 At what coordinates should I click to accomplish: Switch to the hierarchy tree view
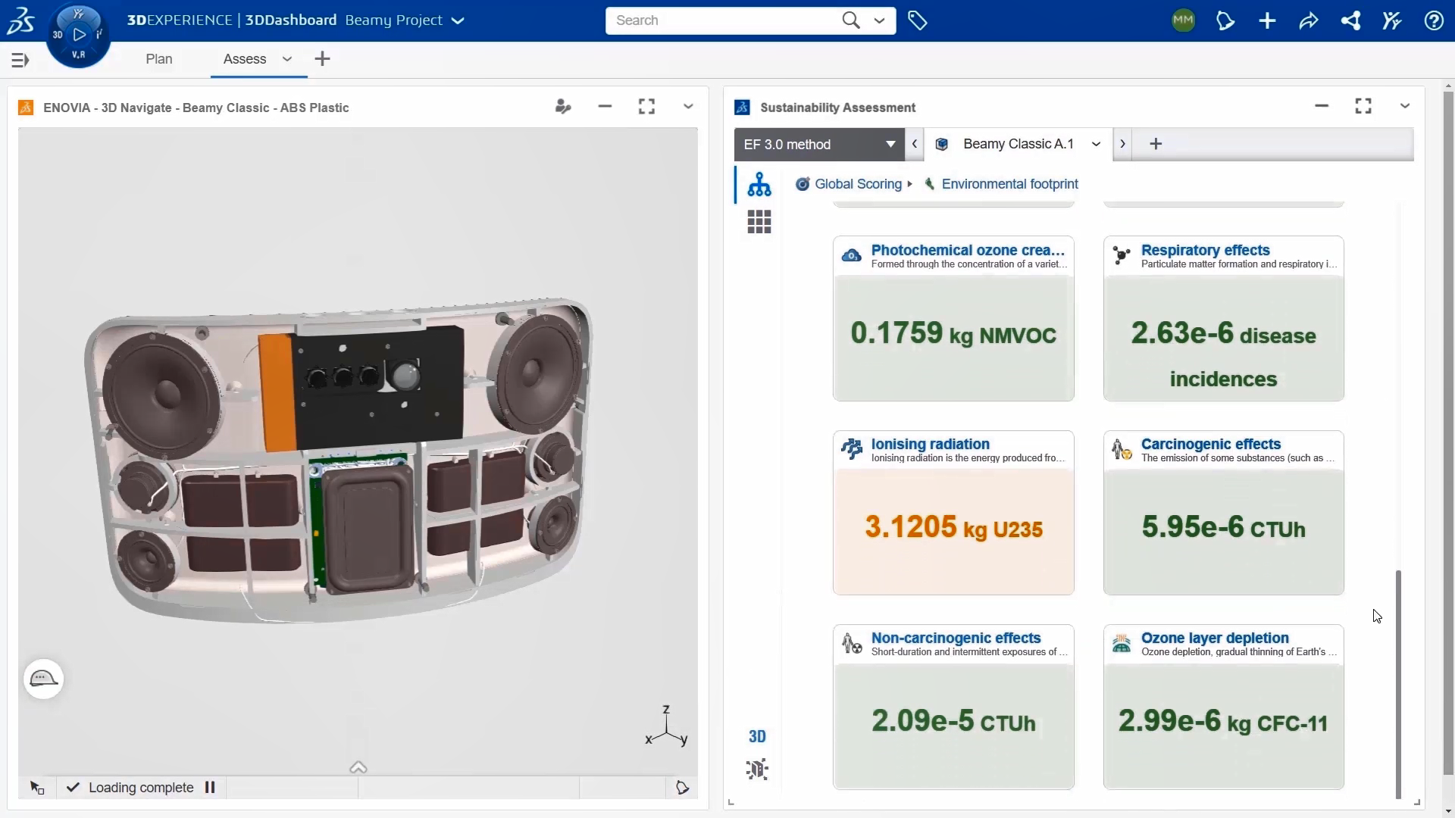click(759, 184)
